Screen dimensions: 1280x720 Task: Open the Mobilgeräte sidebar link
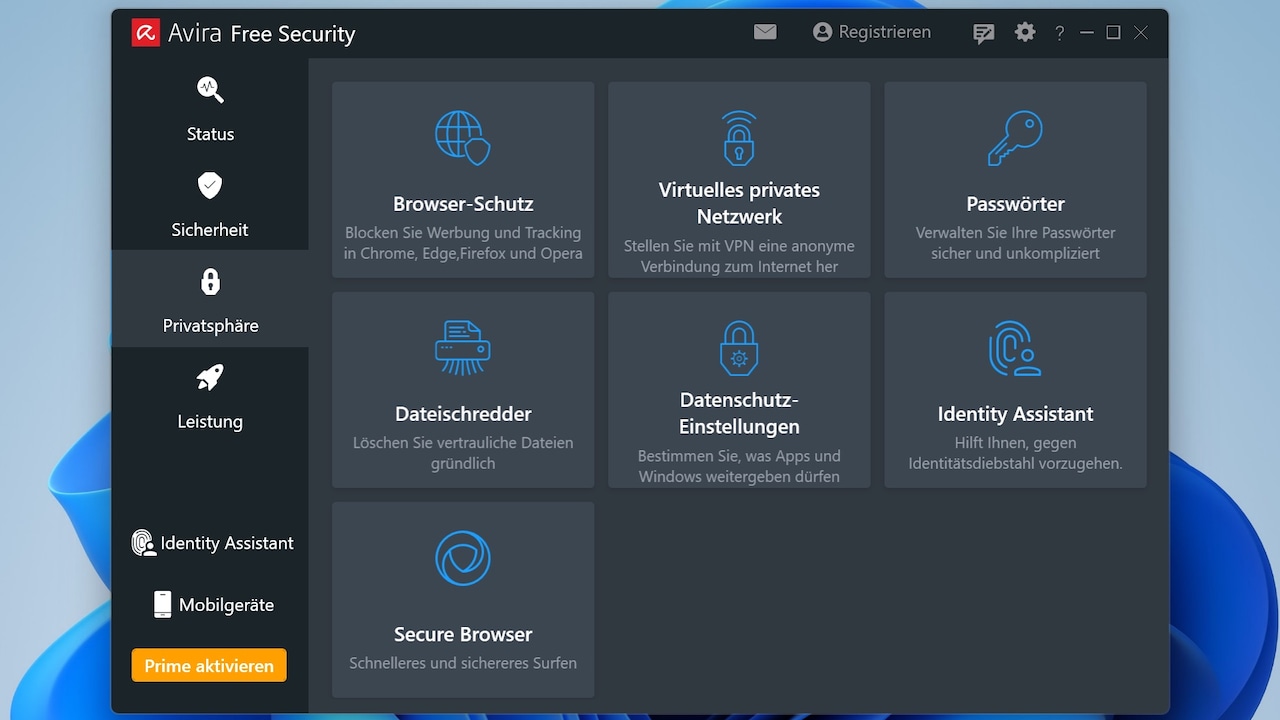tap(226, 605)
